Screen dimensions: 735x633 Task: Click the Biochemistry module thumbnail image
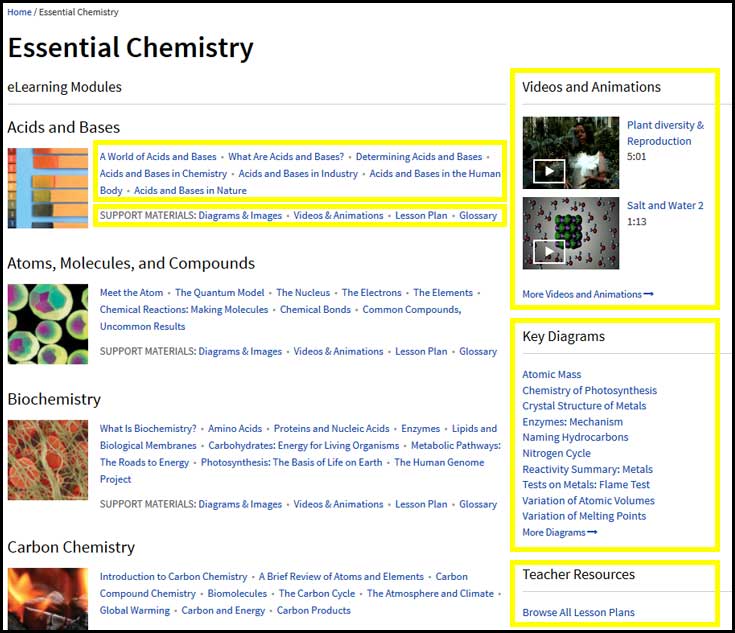47,460
